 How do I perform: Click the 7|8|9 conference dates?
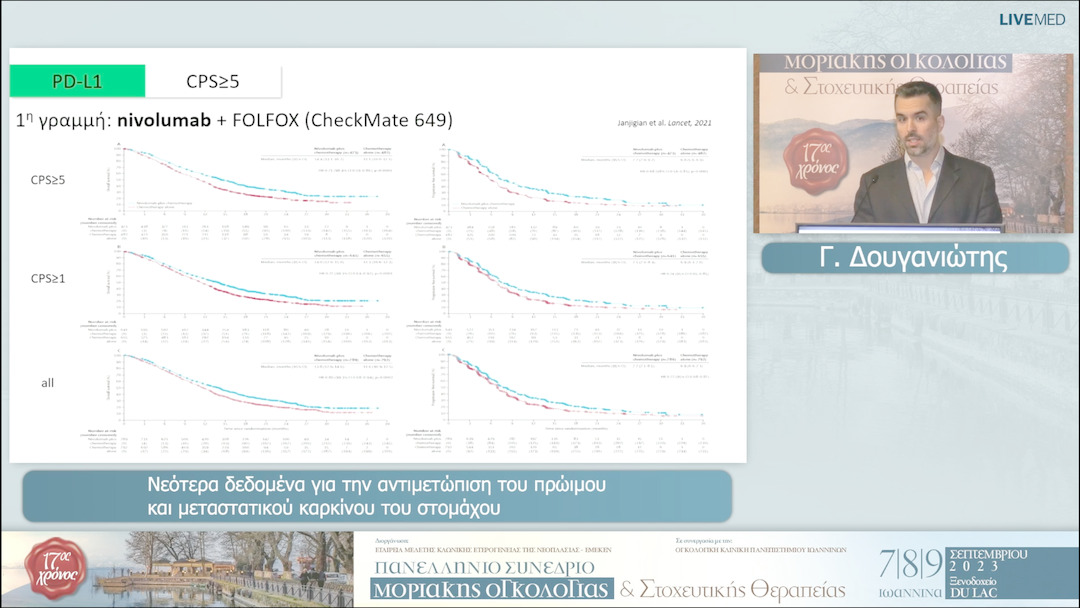point(911,564)
